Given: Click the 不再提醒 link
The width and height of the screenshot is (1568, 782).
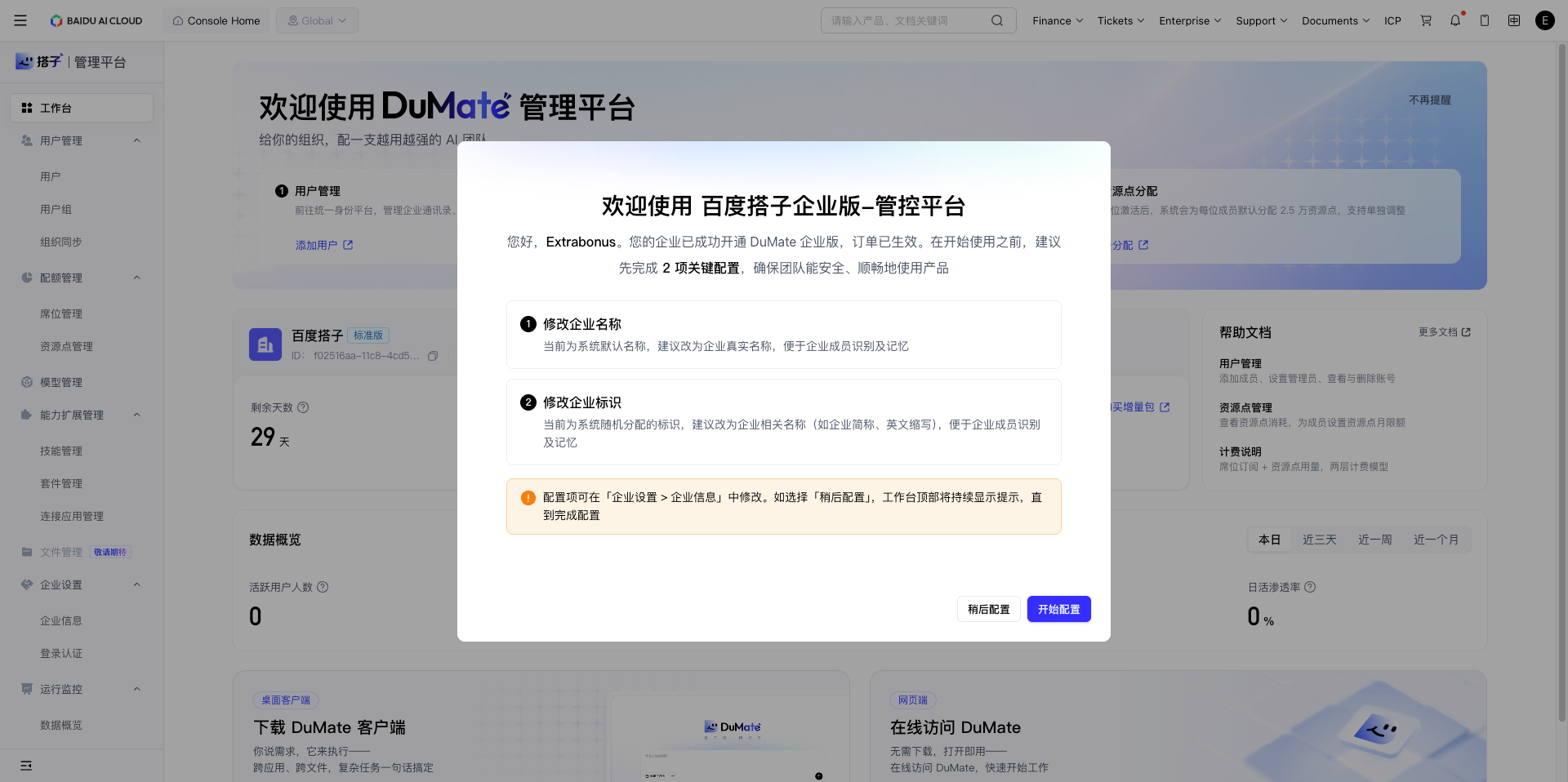Looking at the screenshot, I should click(1430, 100).
